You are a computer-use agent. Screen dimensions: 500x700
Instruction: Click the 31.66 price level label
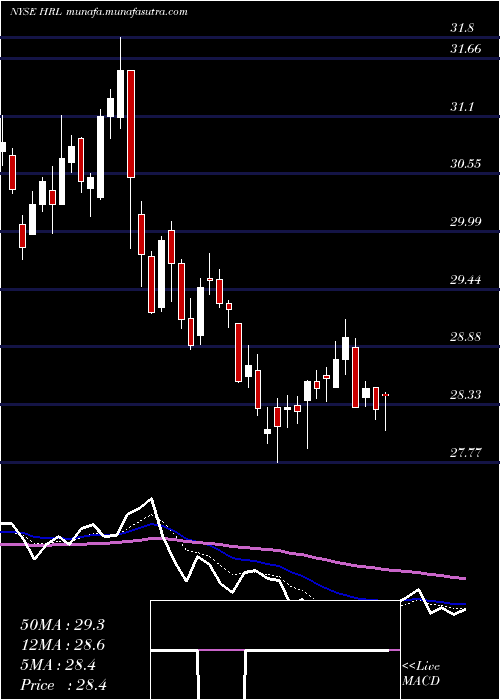point(466,49)
